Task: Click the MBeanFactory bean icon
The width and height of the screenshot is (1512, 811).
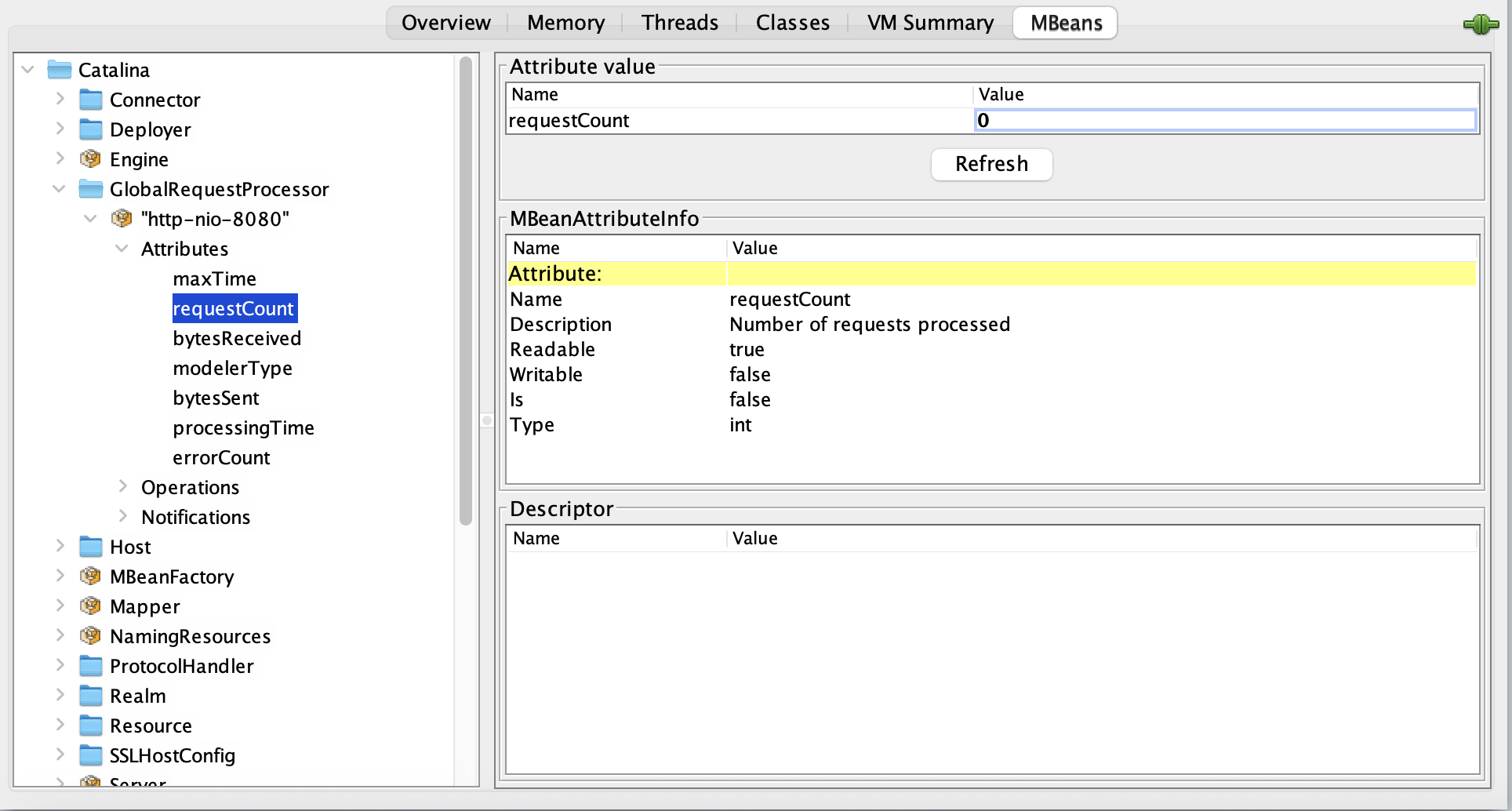Action: [90, 576]
